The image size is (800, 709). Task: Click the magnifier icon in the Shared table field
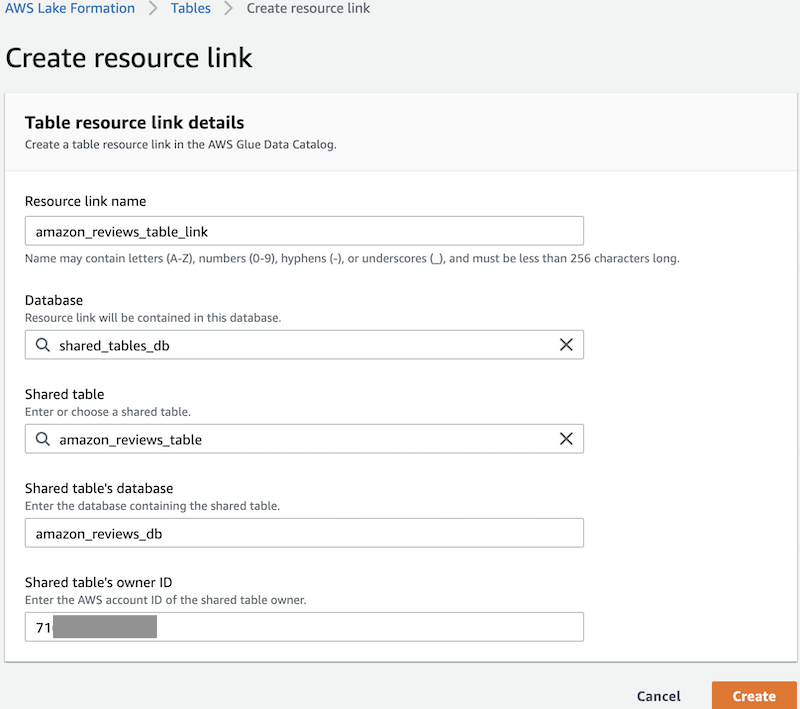point(43,439)
